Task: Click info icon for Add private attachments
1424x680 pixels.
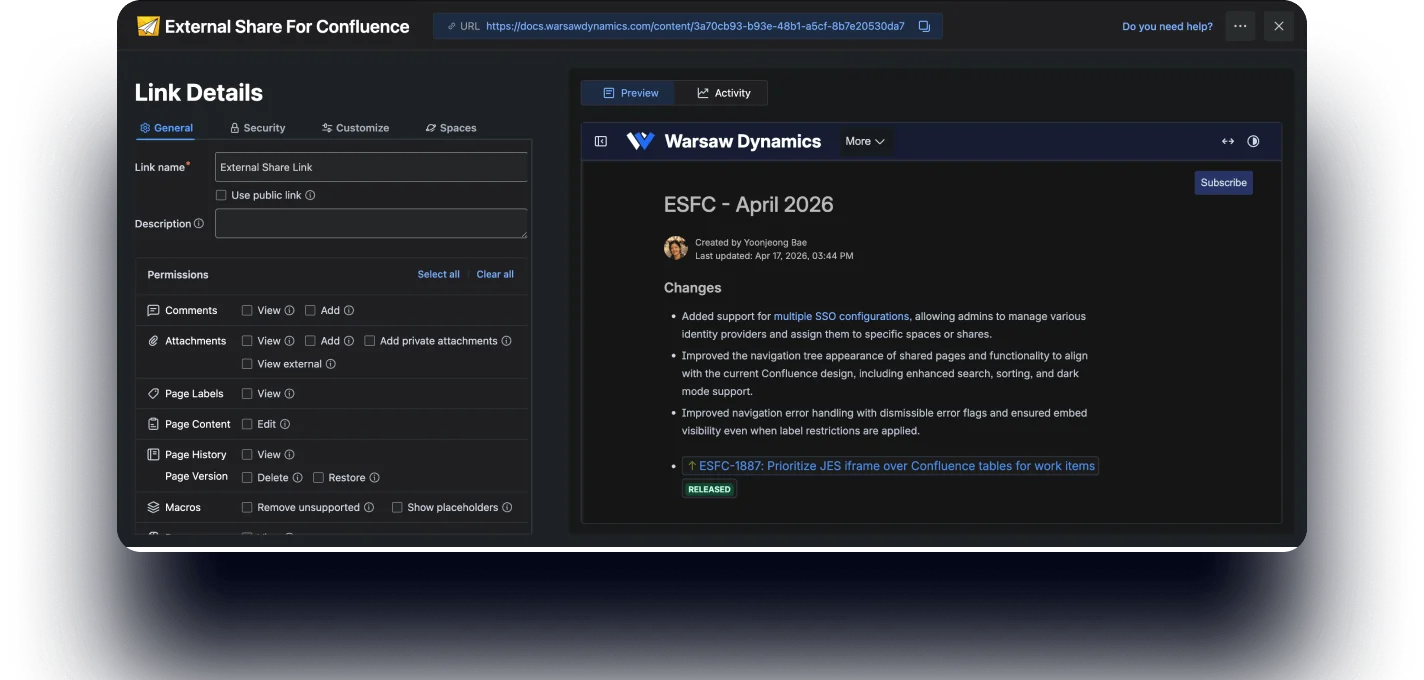Action: [x=506, y=341]
